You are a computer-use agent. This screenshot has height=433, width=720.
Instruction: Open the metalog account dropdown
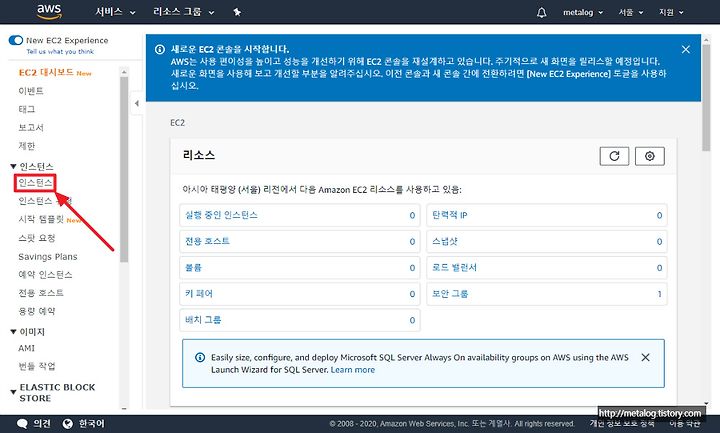(583, 12)
